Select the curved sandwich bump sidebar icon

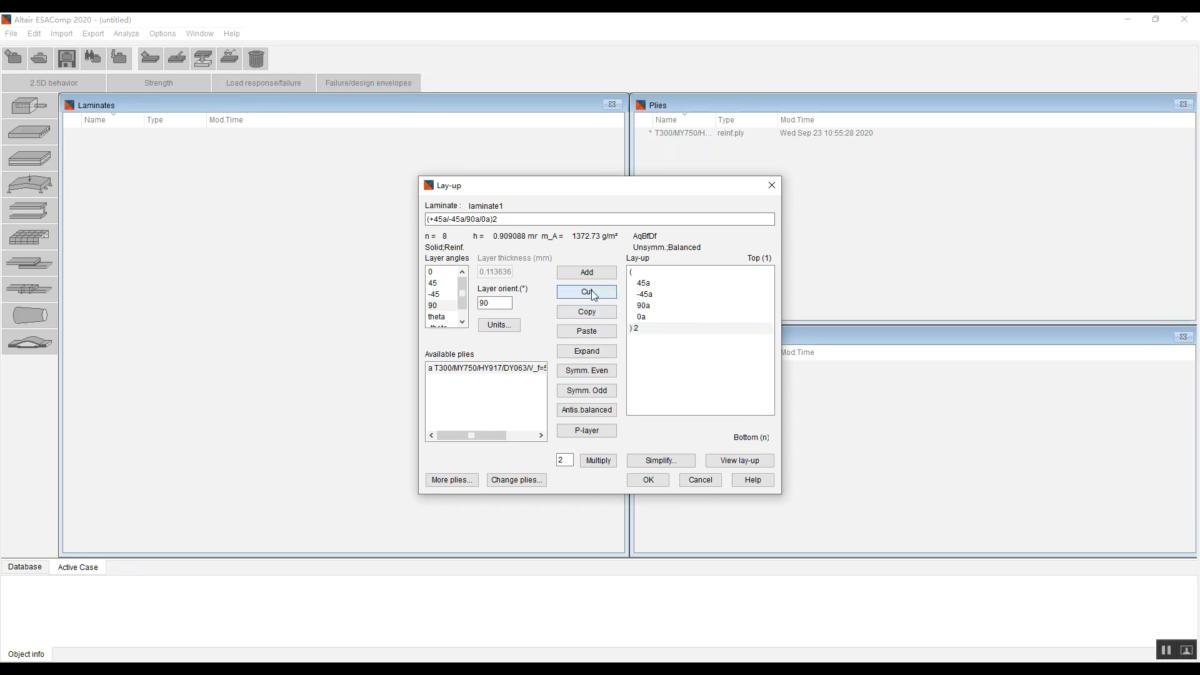pos(30,342)
